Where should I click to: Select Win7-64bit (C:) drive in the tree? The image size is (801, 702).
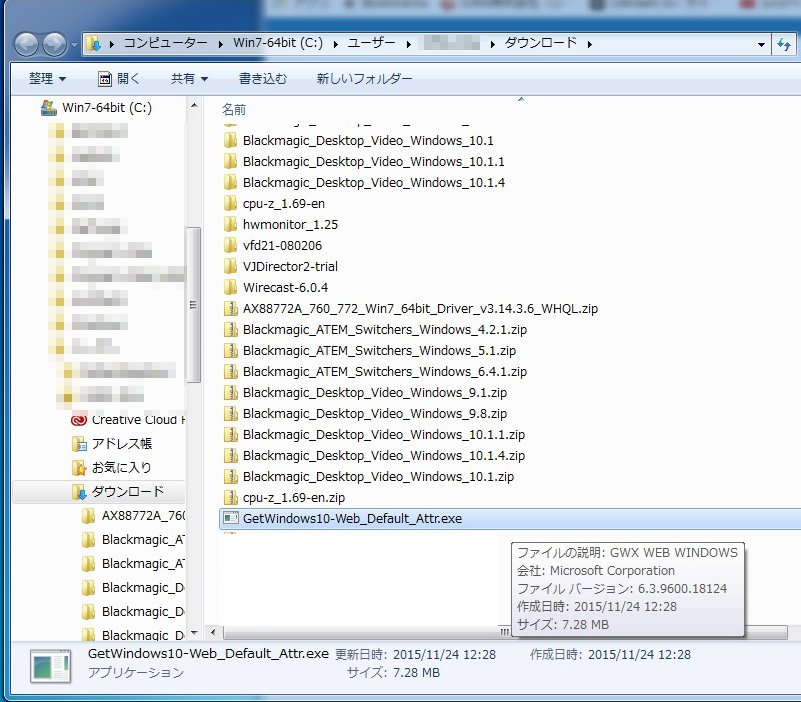point(96,108)
